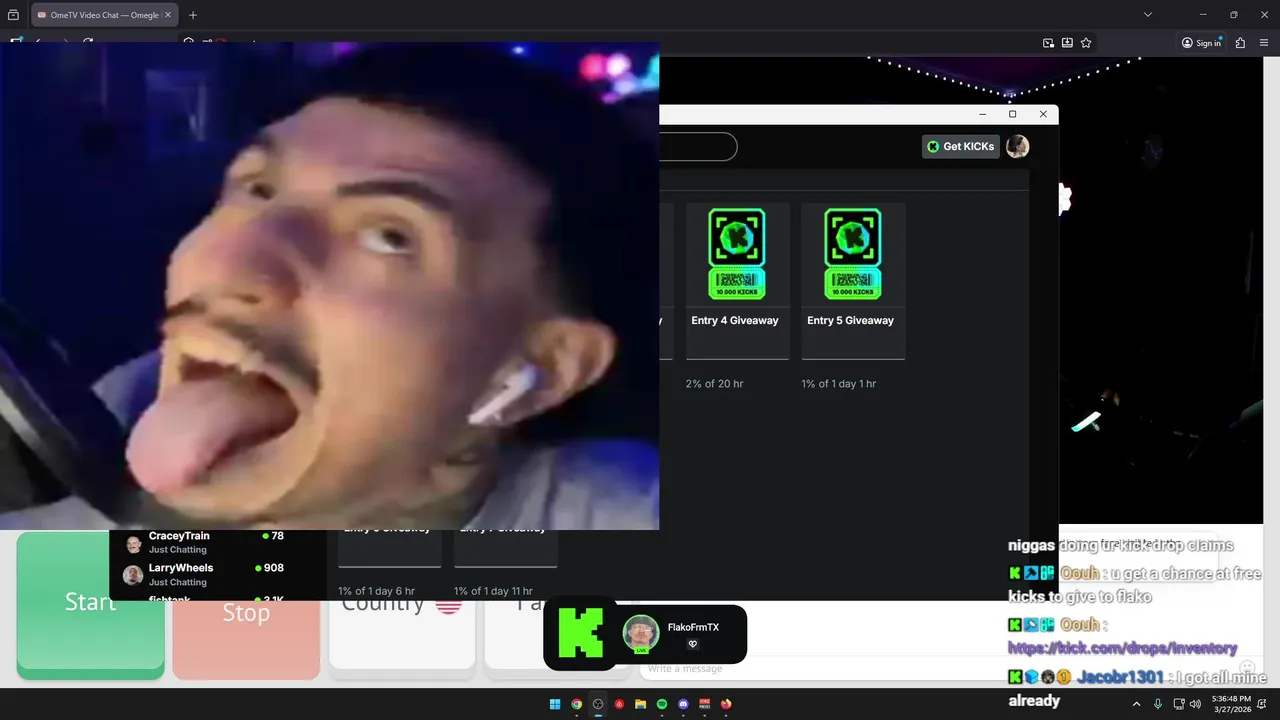Click the Oouh username before free kicks message

[x=1080, y=573]
